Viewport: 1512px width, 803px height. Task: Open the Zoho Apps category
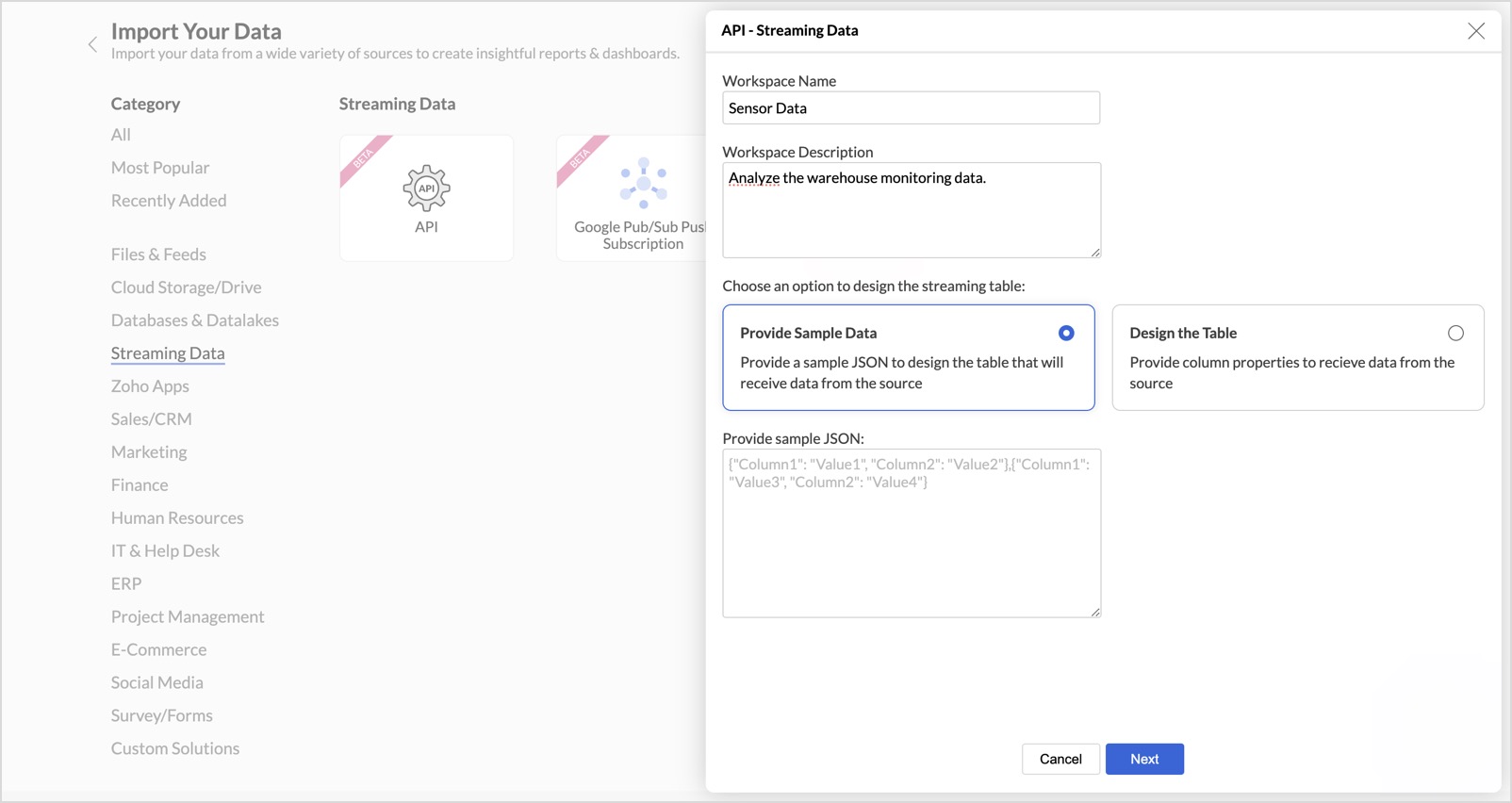150,386
